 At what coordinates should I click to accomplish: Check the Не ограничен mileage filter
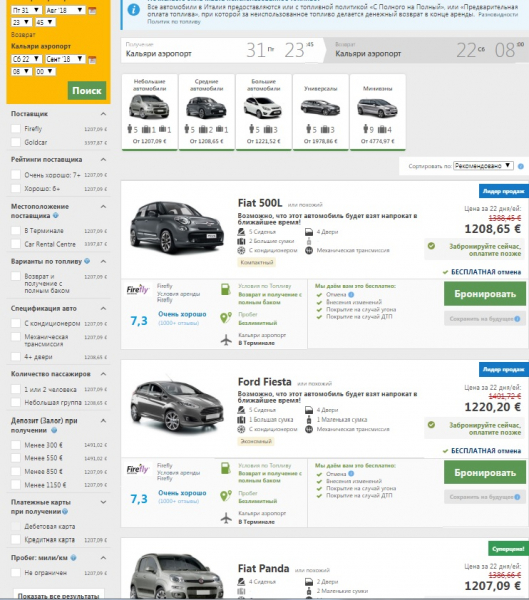coord(16,573)
